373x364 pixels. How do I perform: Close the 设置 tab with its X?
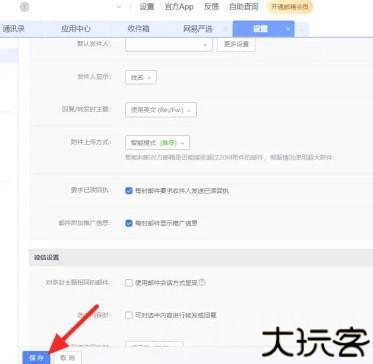[x=288, y=29]
